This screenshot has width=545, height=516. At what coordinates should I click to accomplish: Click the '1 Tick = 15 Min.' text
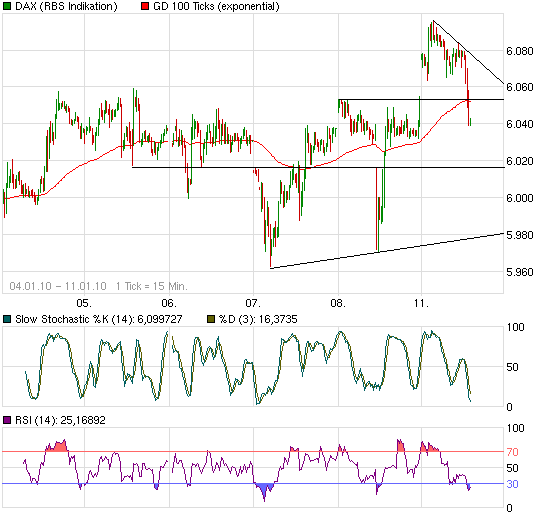[x=152, y=286]
